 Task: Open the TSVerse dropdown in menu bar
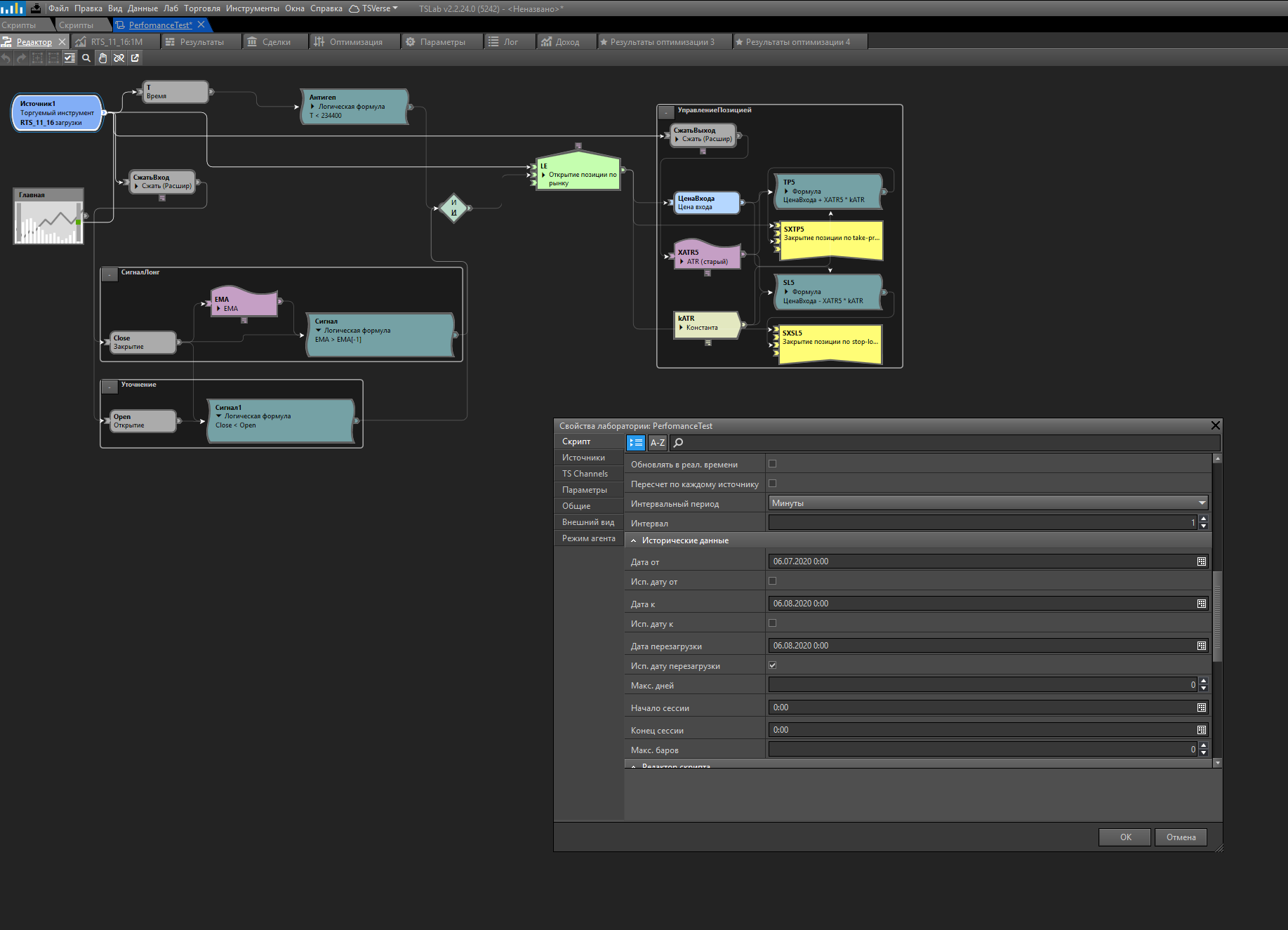pyautogui.click(x=374, y=8)
